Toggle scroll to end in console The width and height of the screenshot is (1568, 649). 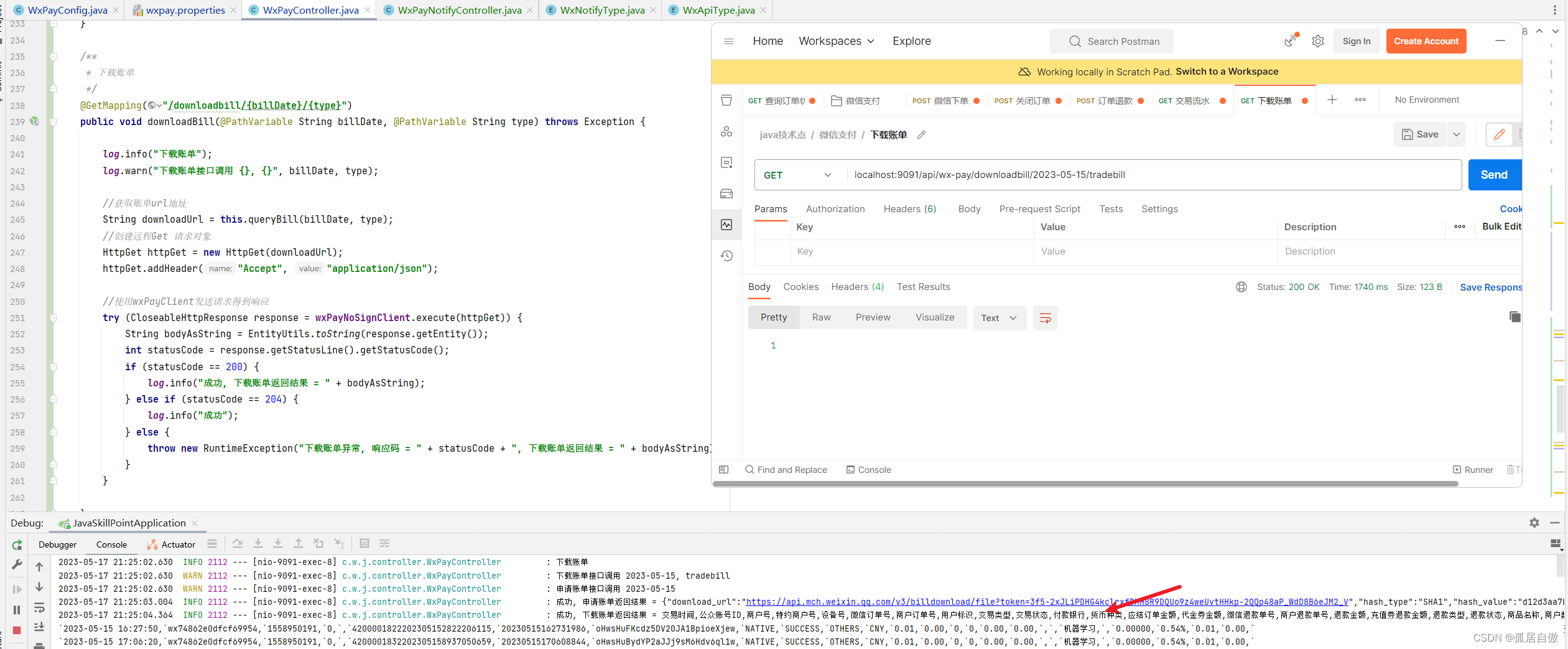[39, 627]
